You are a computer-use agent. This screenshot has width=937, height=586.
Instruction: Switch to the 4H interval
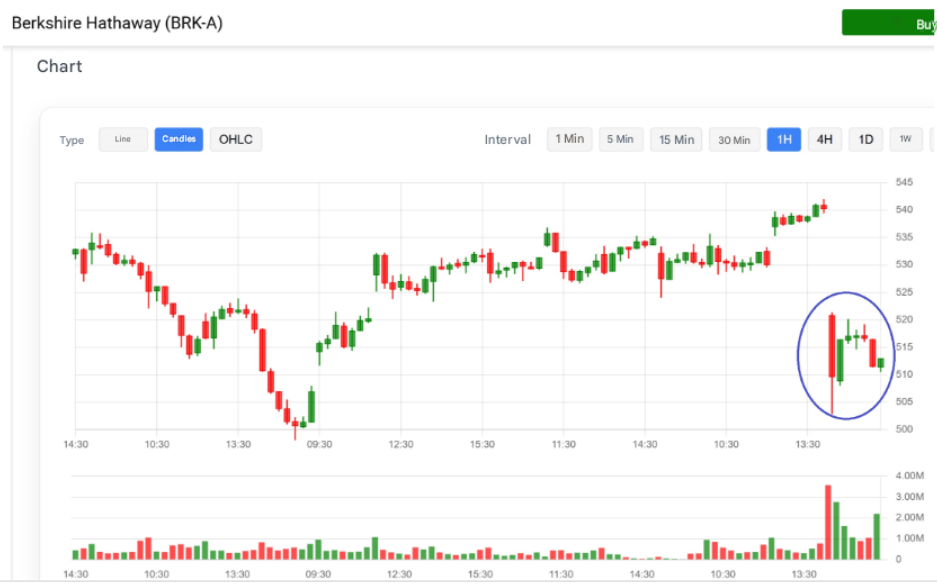pyautogui.click(x=824, y=139)
